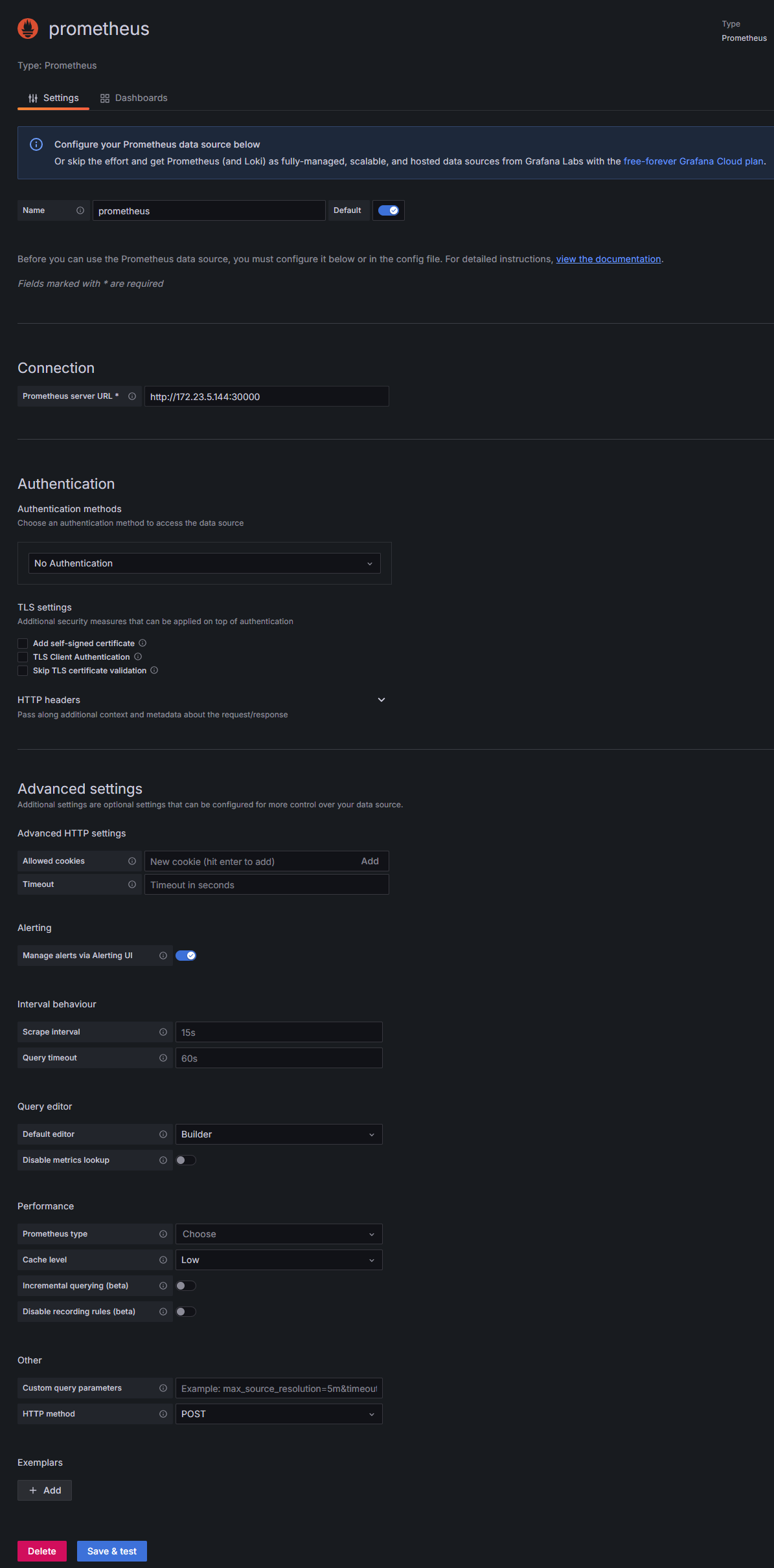
Task: Open the No Authentication method dropdown
Action: tap(204, 563)
